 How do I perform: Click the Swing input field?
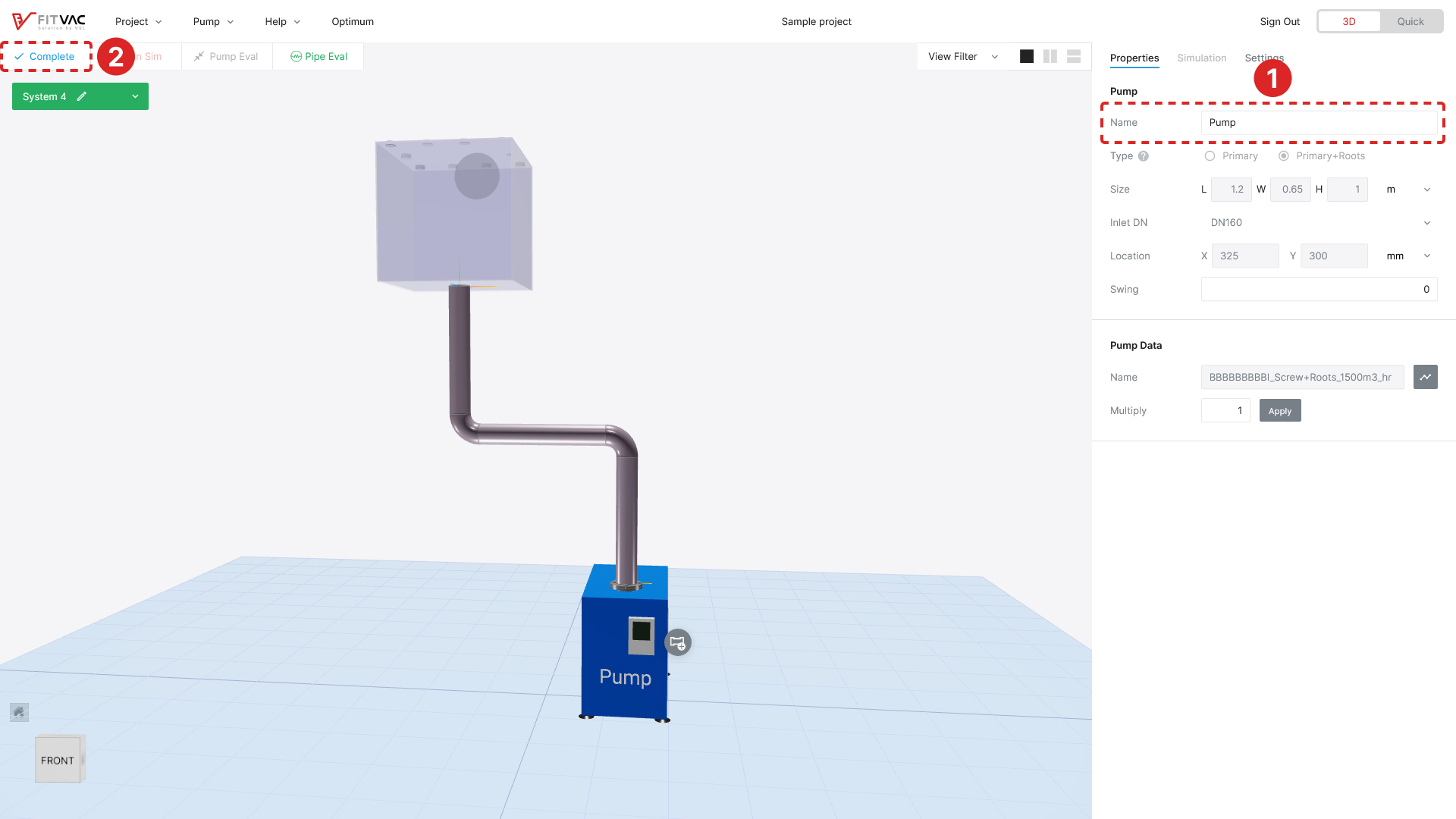click(1319, 289)
